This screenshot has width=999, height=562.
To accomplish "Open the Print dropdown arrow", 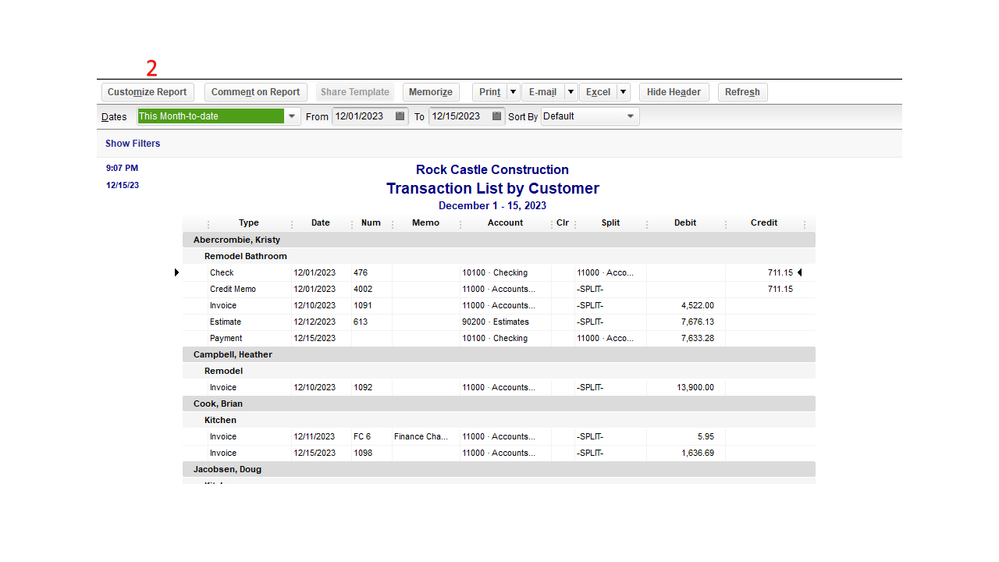I will [x=513, y=92].
